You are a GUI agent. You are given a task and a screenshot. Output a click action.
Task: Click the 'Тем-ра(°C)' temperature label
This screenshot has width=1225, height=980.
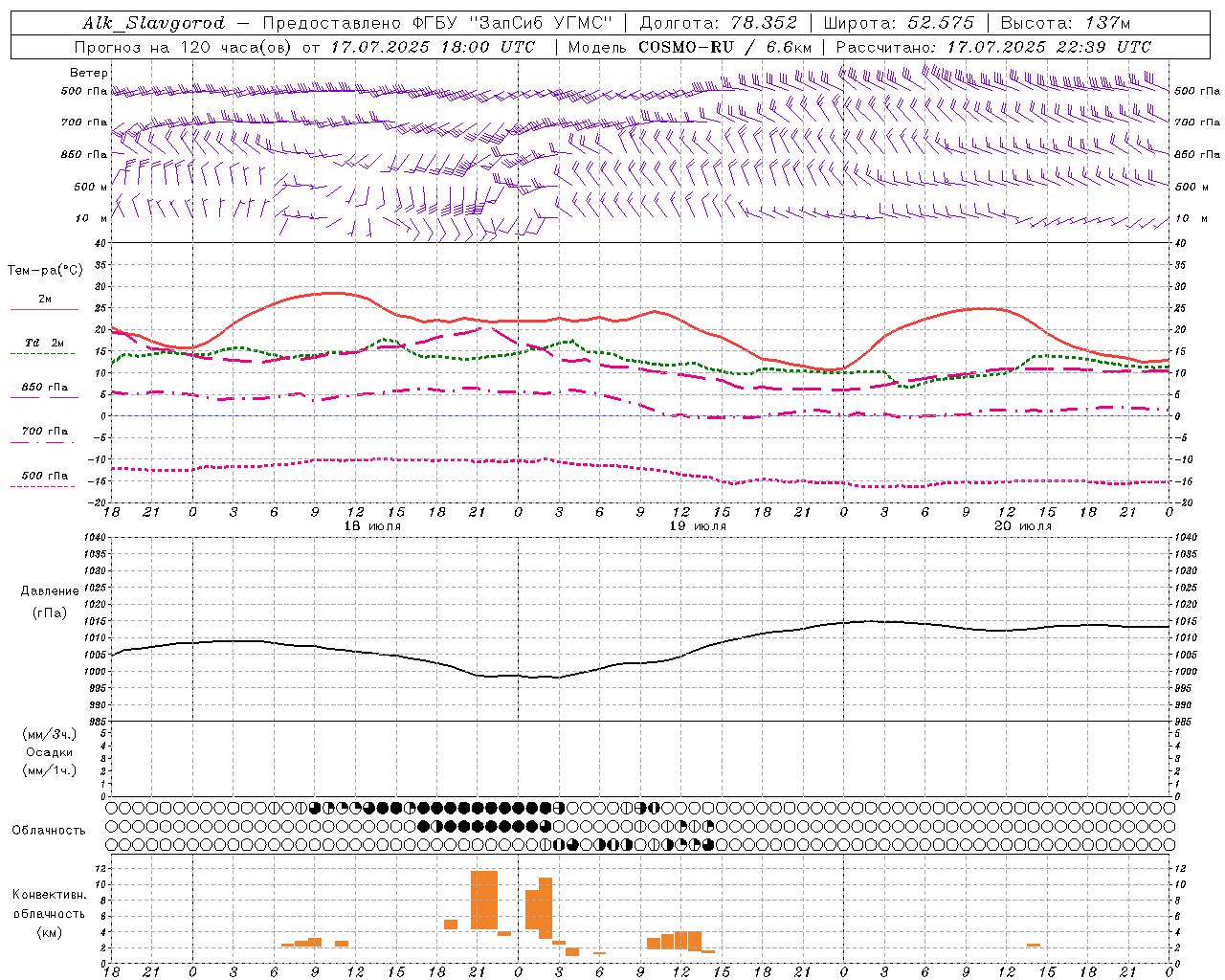45,271
